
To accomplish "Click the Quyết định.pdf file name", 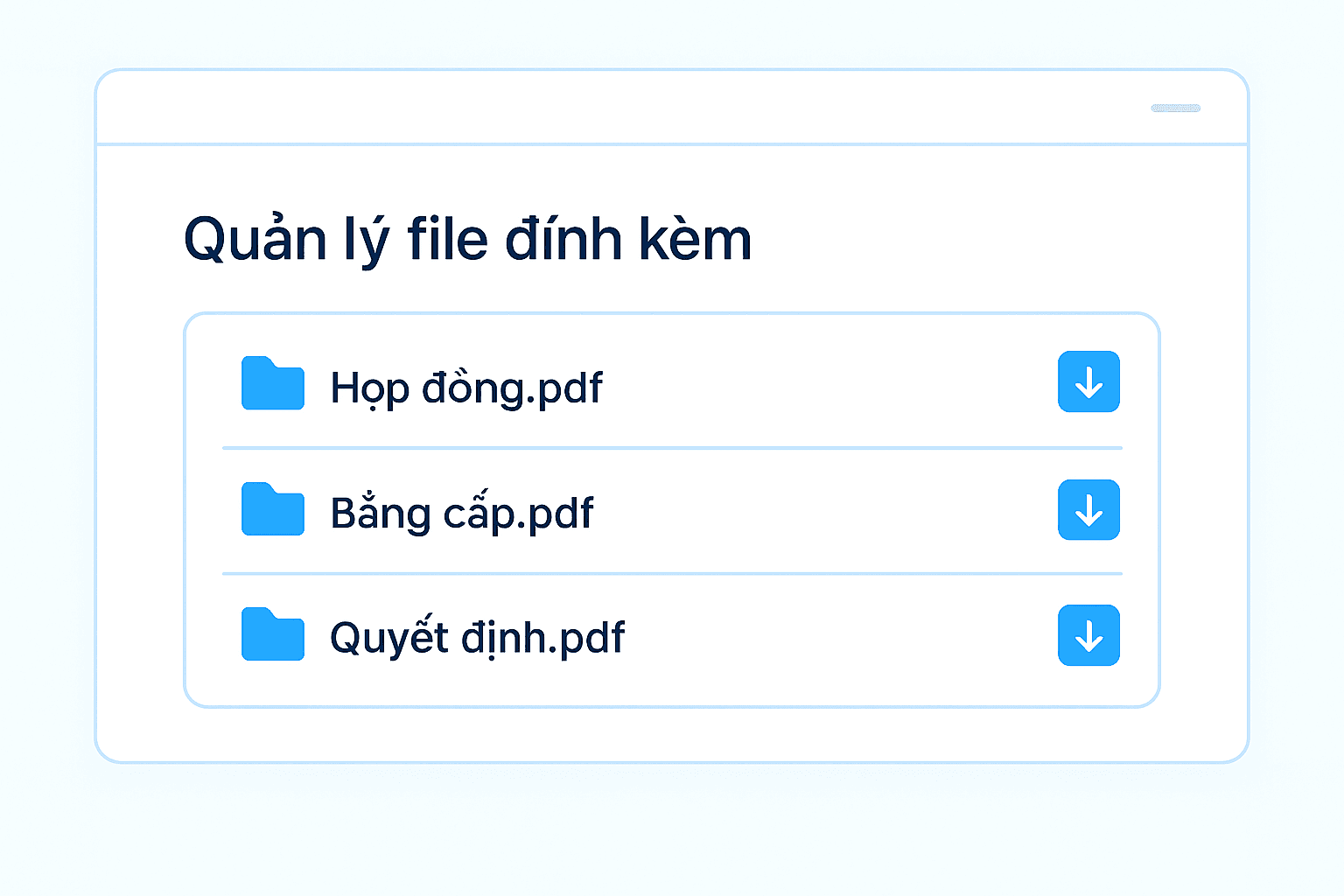I will (477, 638).
